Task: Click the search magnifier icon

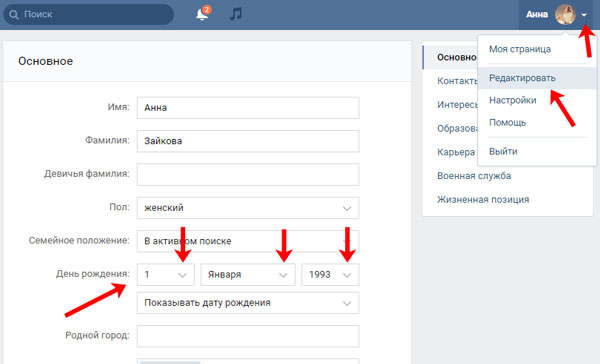Action: point(14,15)
